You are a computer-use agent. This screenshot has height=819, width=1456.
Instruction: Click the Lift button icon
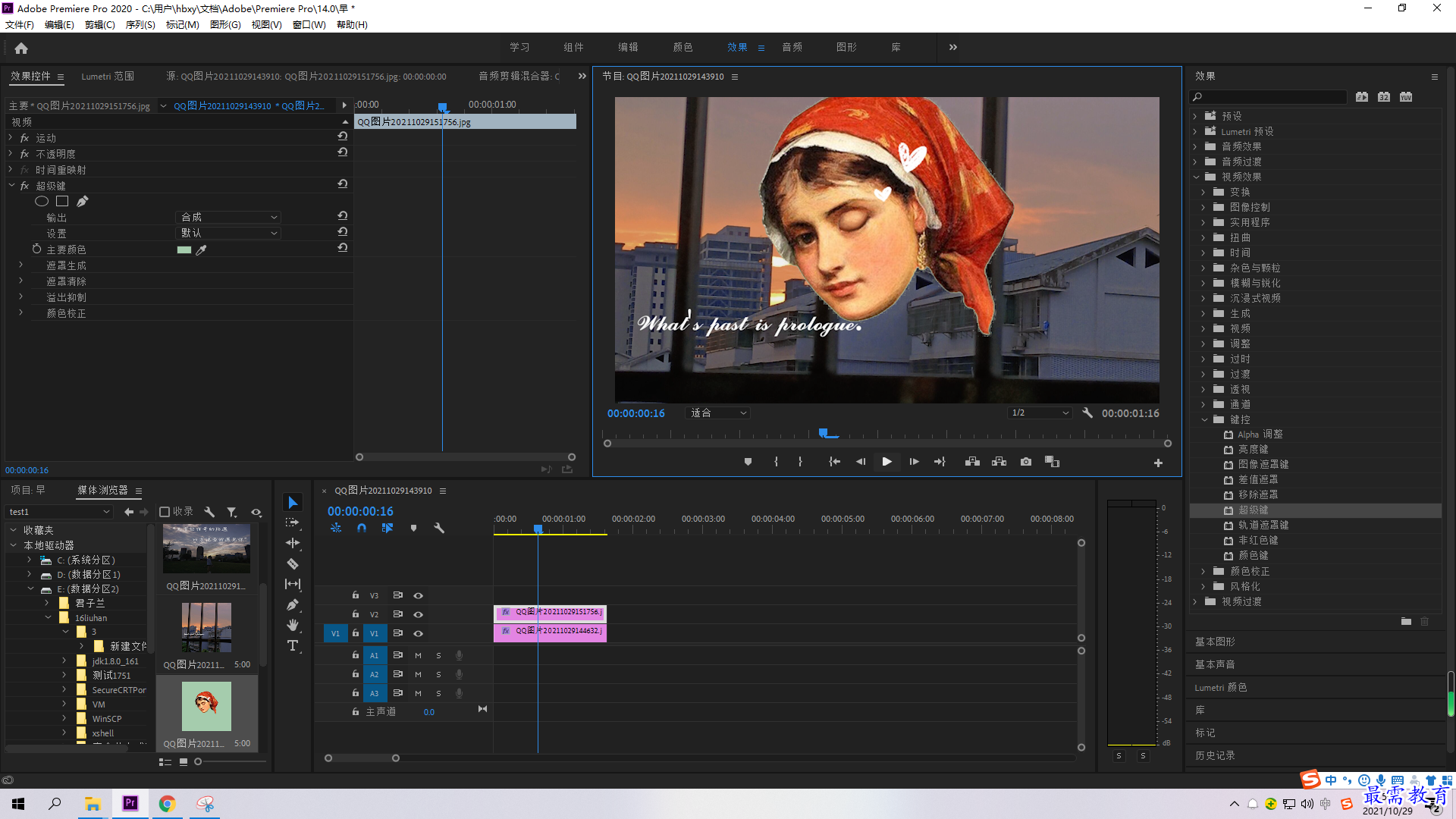pos(972,462)
